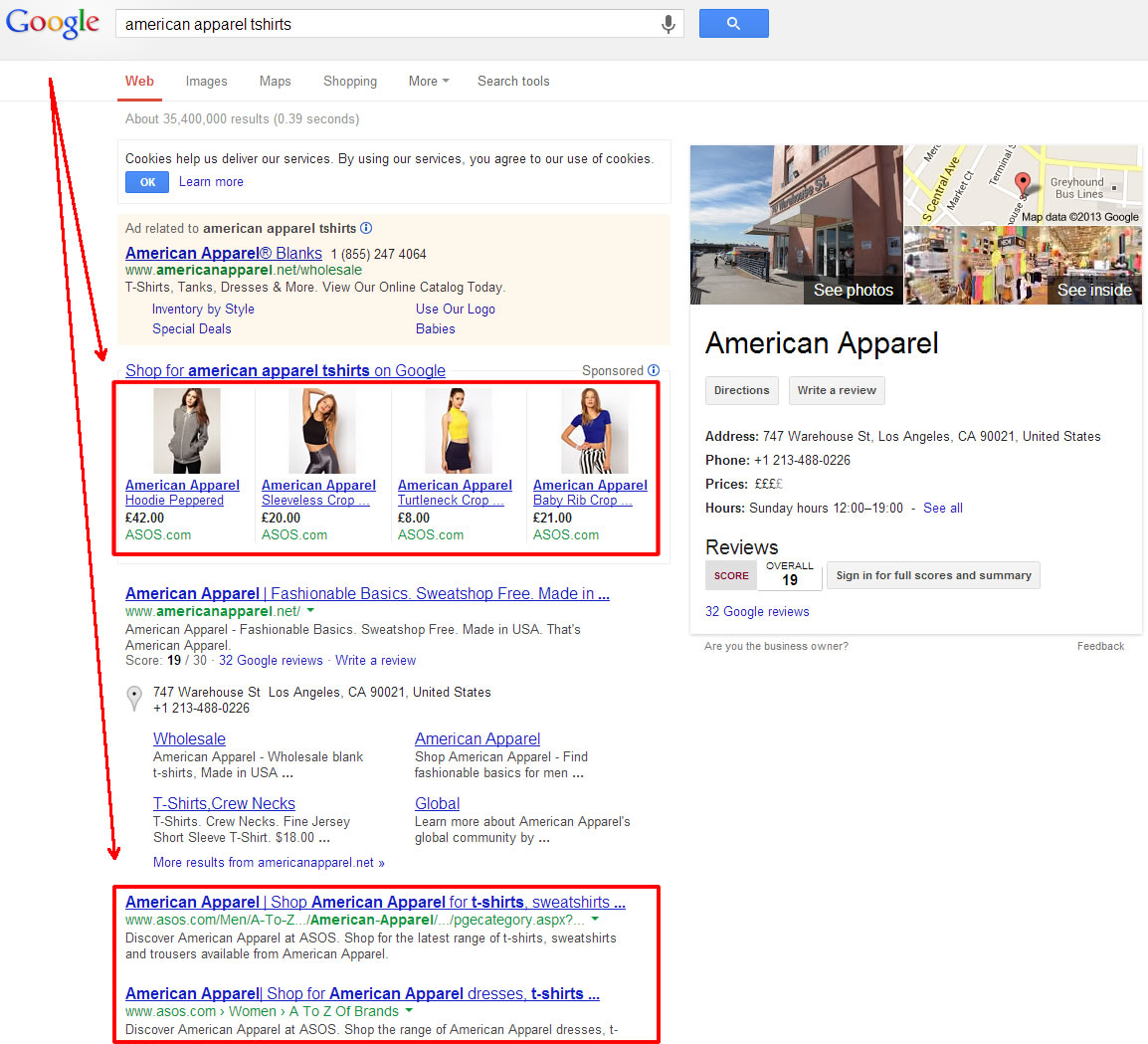Click the See inside store image
Viewport: 1148px width, 1044px height.
point(1023,265)
